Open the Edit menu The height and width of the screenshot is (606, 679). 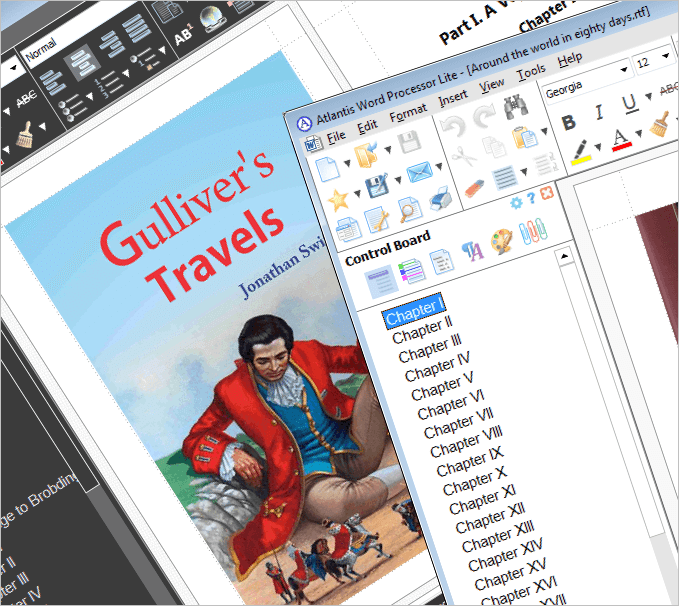[x=368, y=126]
